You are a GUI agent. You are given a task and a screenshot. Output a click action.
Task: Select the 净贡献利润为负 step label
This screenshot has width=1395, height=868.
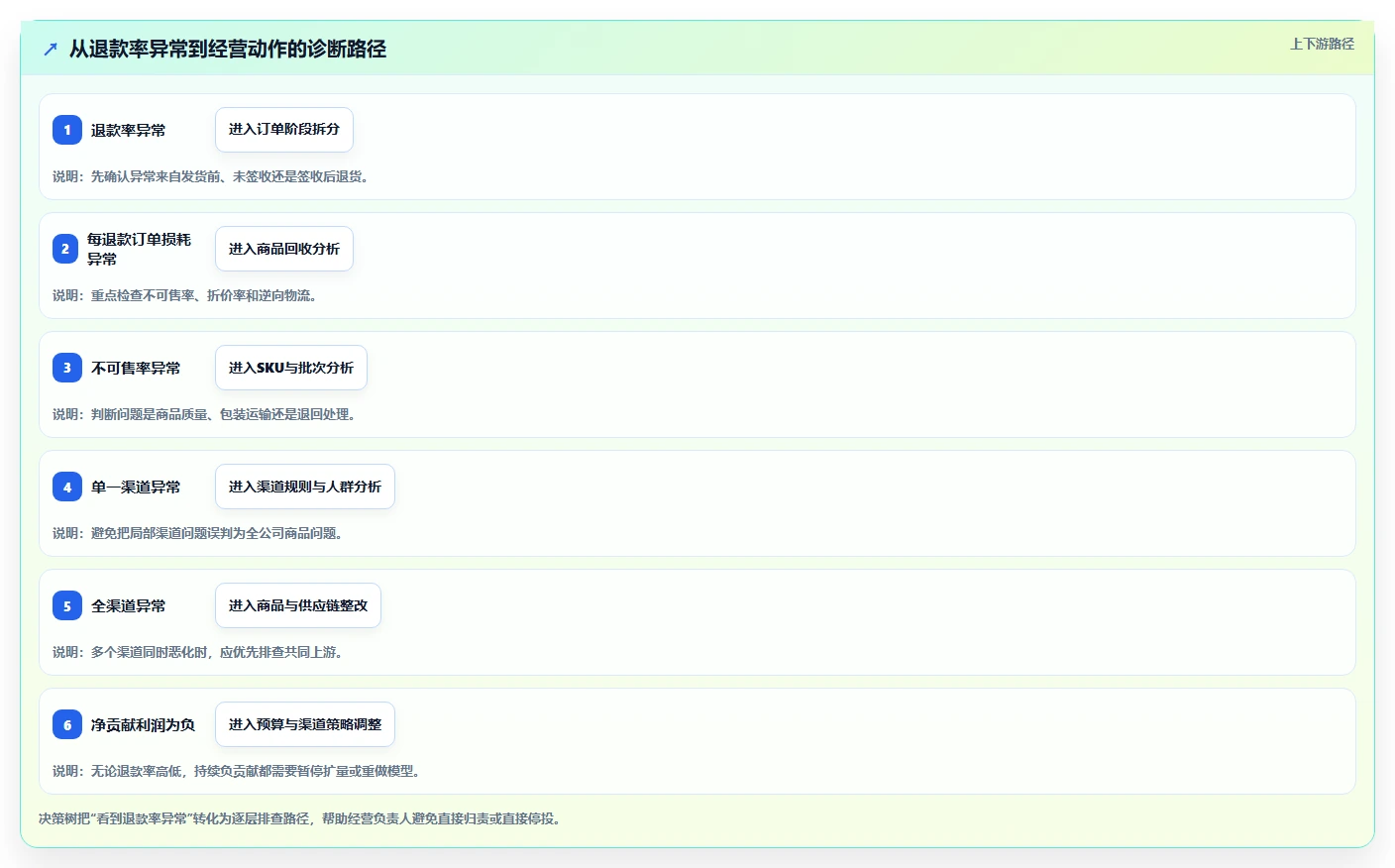[144, 724]
